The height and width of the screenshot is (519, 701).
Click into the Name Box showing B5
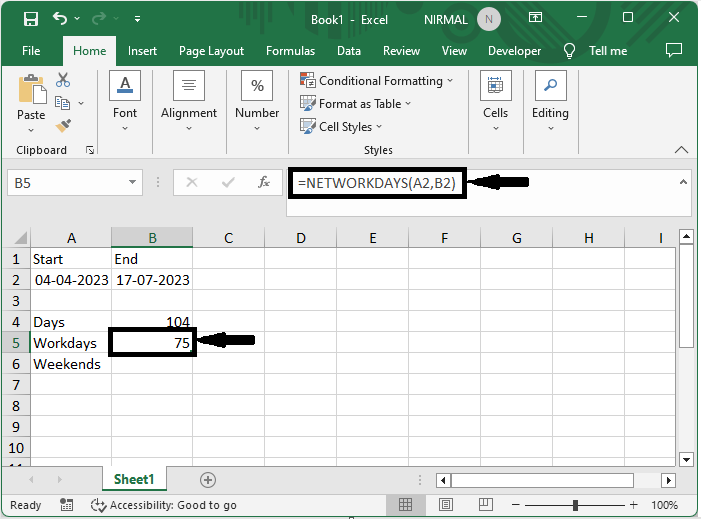[x=65, y=183]
